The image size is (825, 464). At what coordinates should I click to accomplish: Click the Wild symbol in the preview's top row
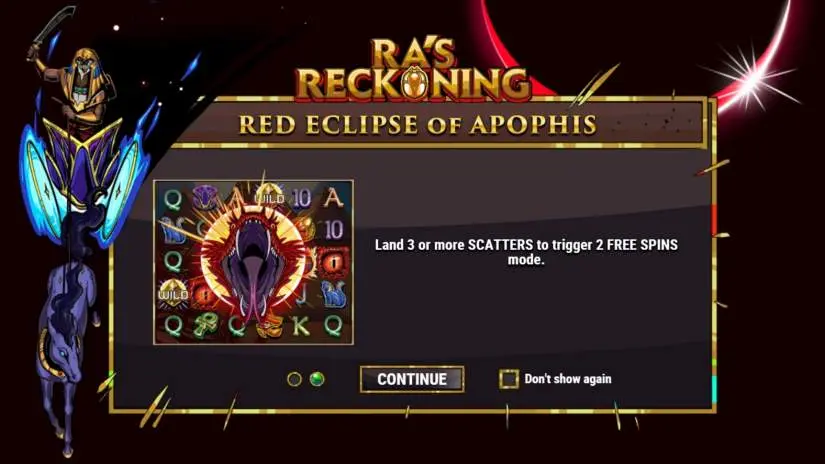(269, 196)
